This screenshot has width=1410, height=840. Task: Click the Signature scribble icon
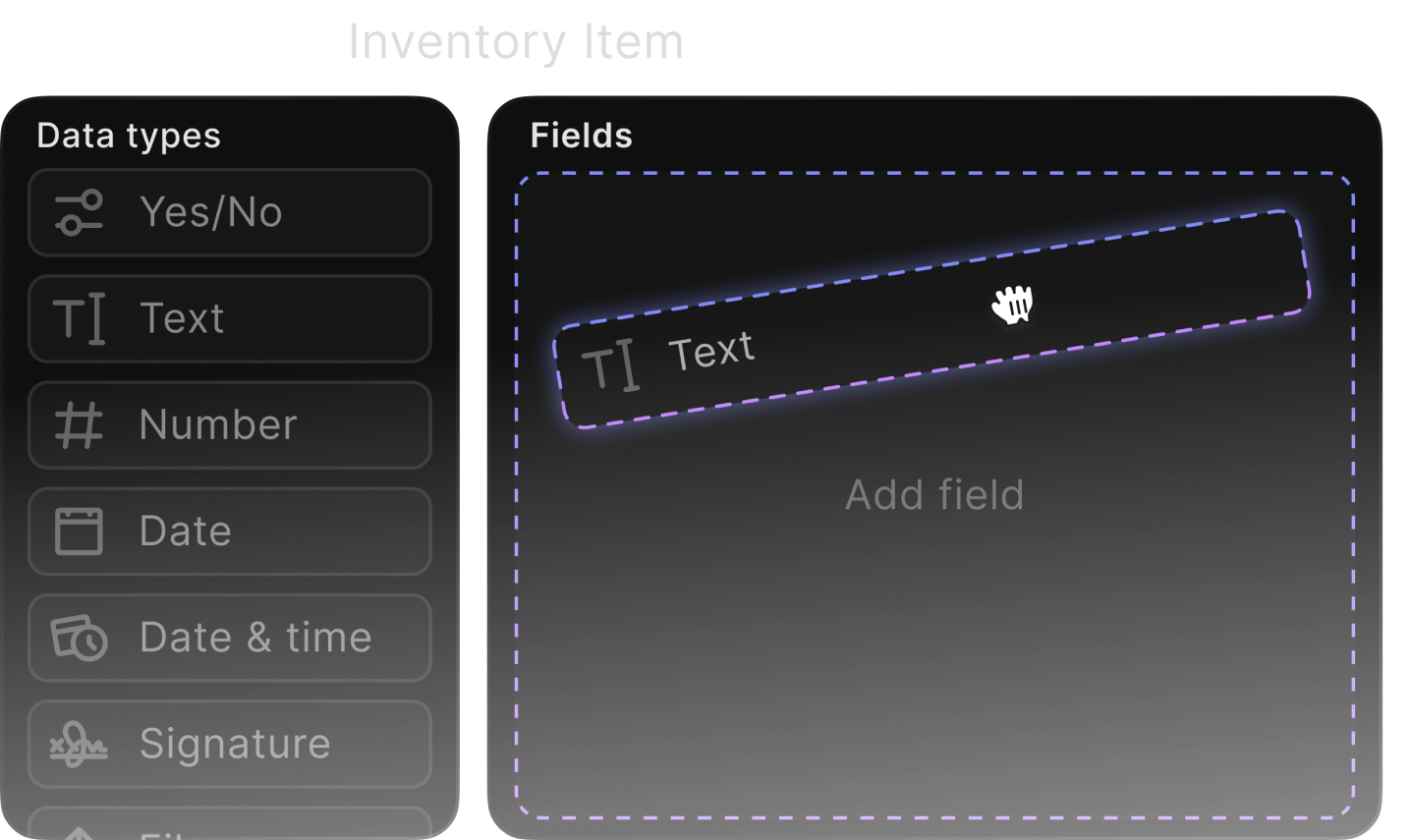click(x=79, y=744)
